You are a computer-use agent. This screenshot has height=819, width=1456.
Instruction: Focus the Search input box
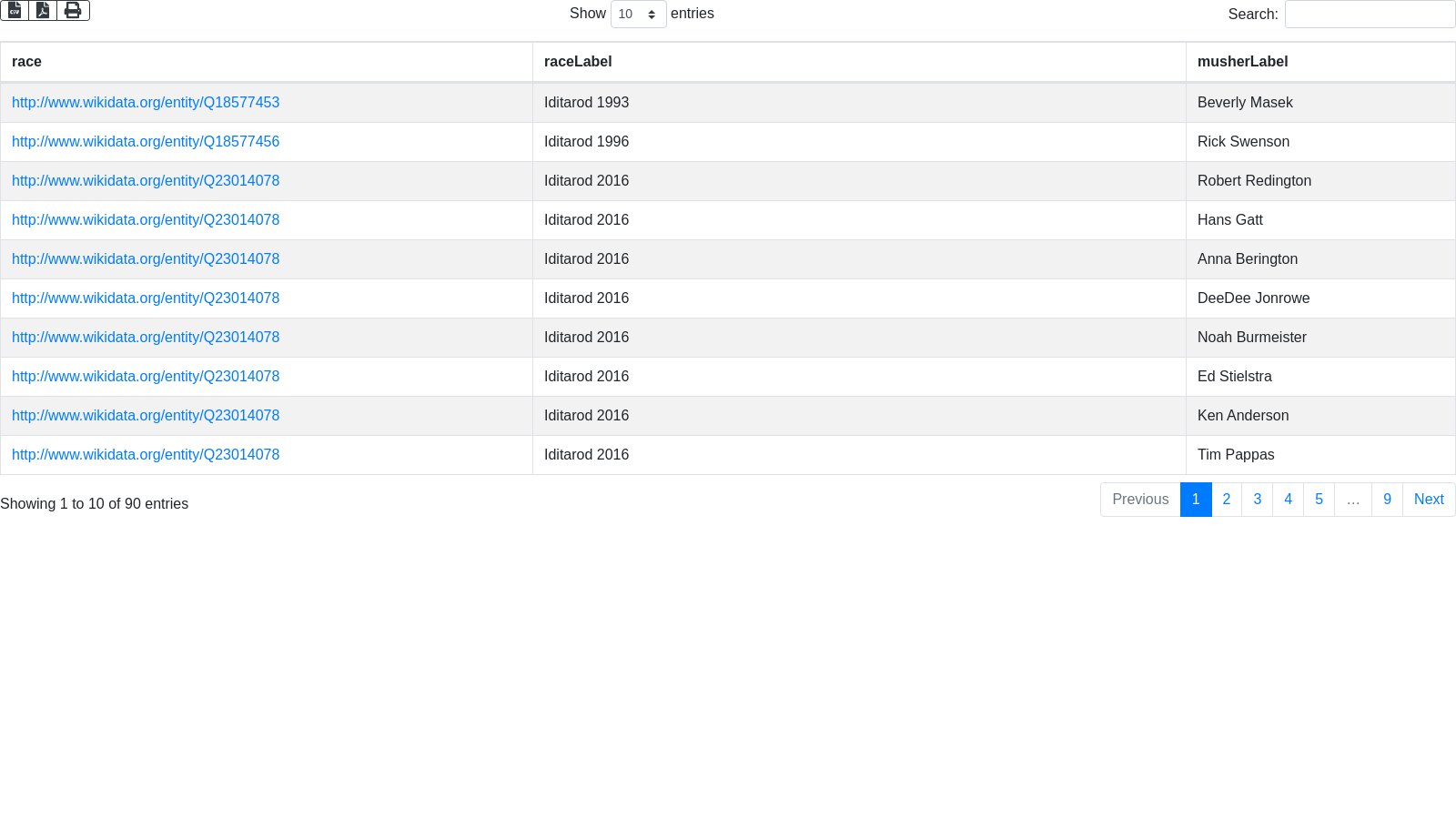[1370, 14]
